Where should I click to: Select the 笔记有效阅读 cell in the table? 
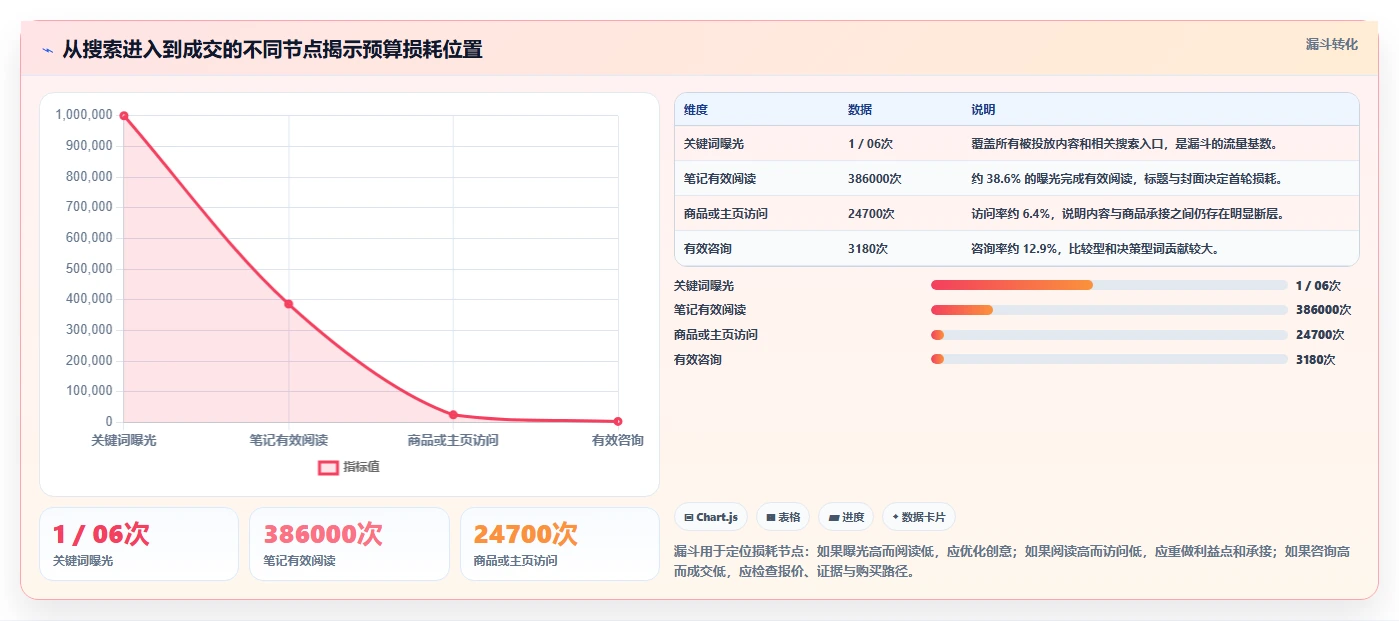(x=720, y=179)
